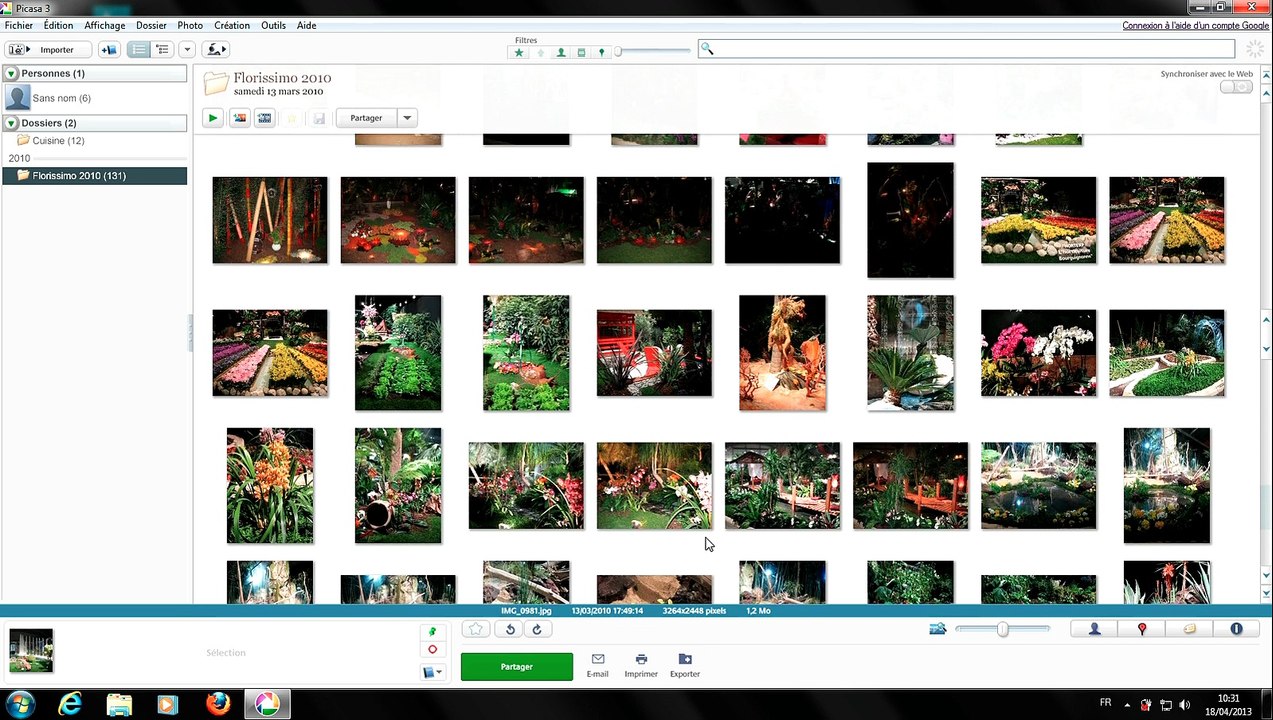Filter to show starred photos only
Image resolution: width=1273 pixels, height=720 pixels.
tap(519, 52)
